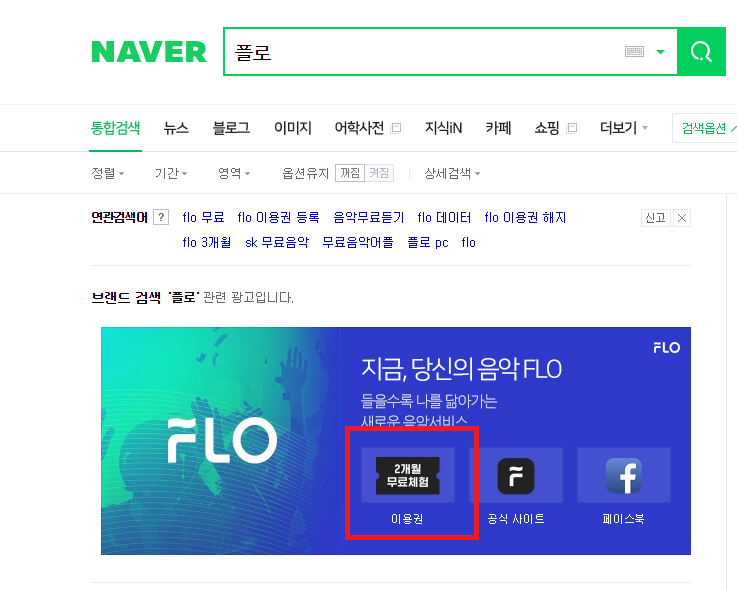Open the 기간 period dropdown
The height and width of the screenshot is (590, 737).
171,173
